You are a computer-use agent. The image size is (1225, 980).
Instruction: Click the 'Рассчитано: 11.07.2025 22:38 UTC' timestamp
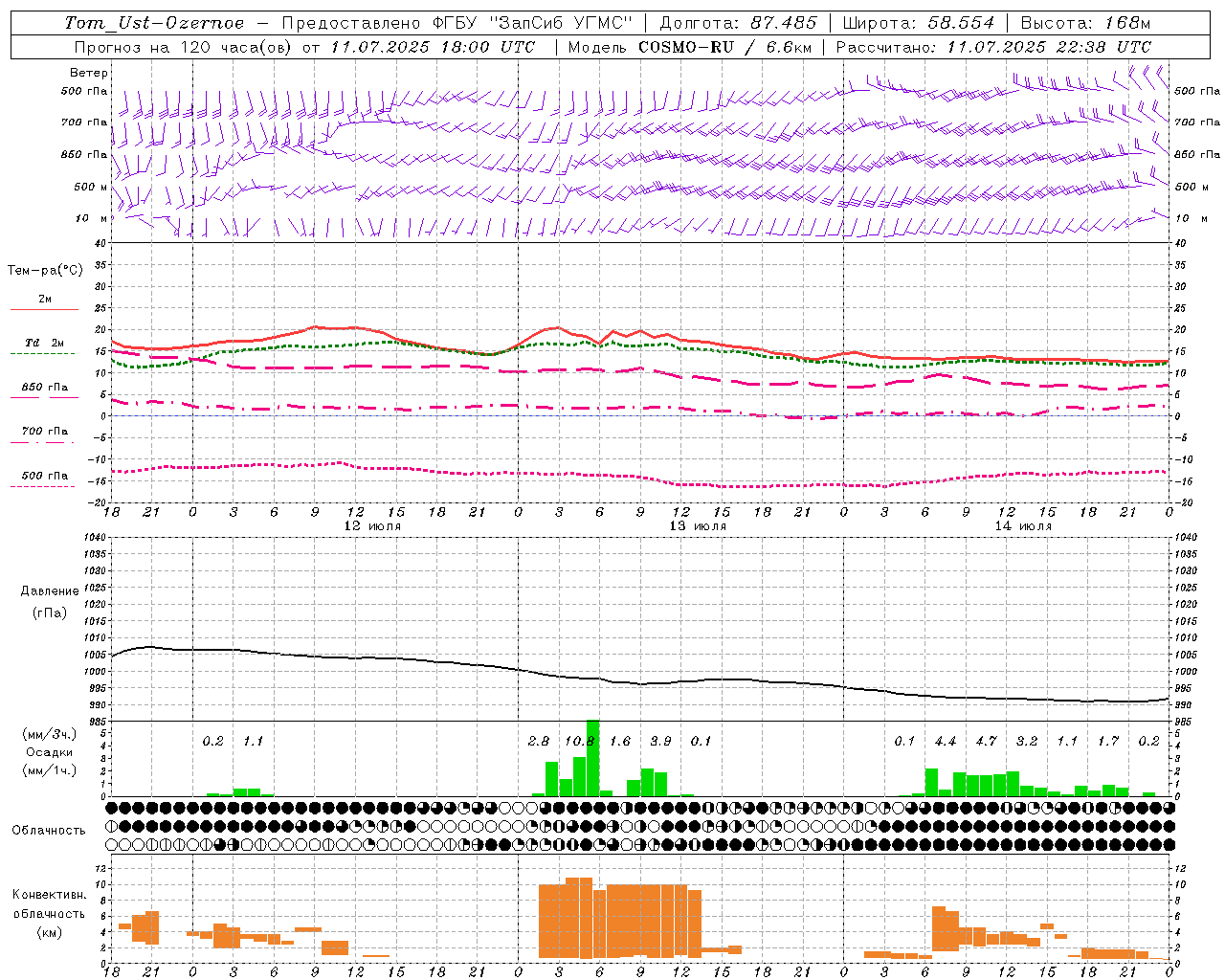993,47
